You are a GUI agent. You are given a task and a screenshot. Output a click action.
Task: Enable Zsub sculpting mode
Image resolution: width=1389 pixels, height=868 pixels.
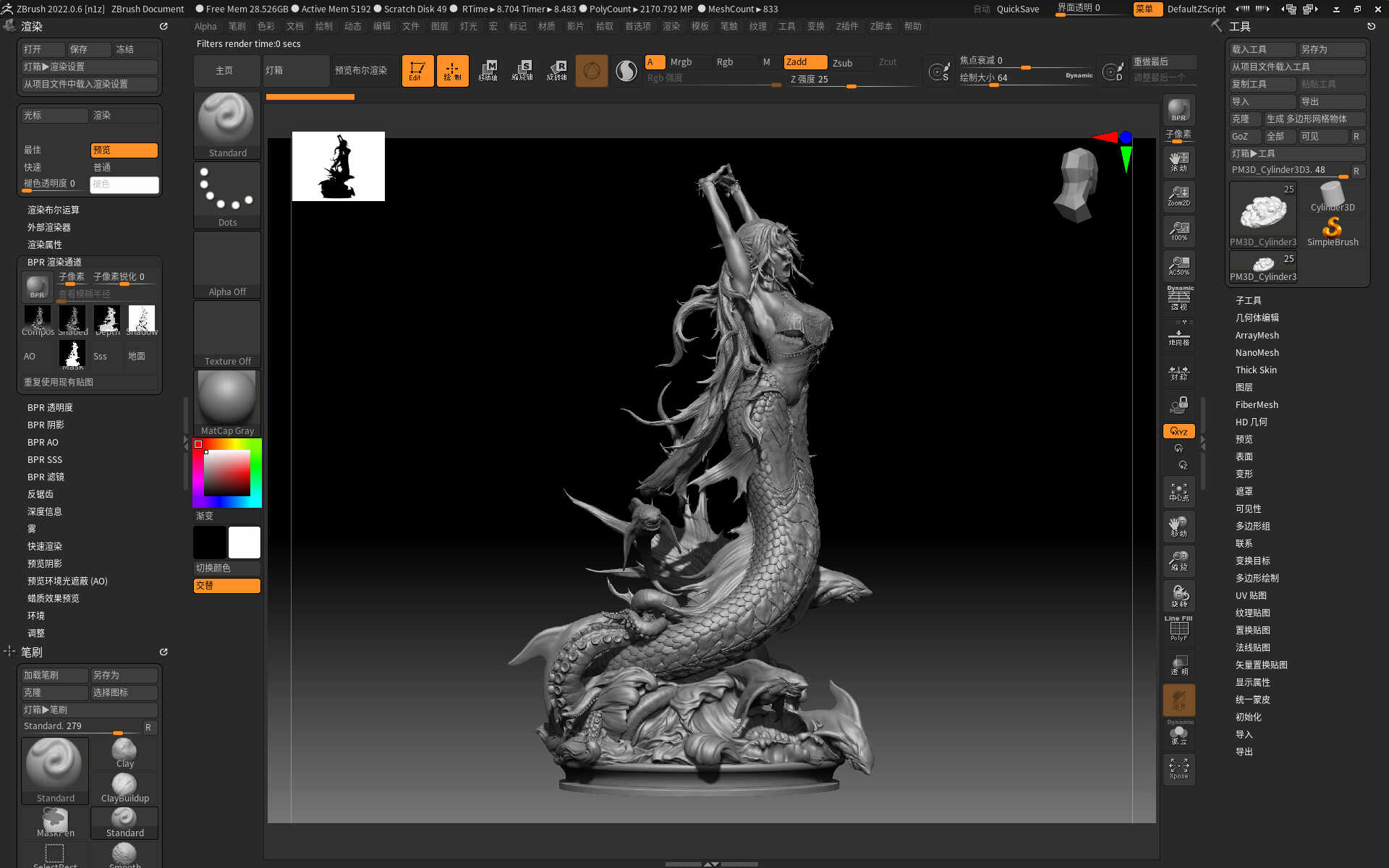click(843, 63)
